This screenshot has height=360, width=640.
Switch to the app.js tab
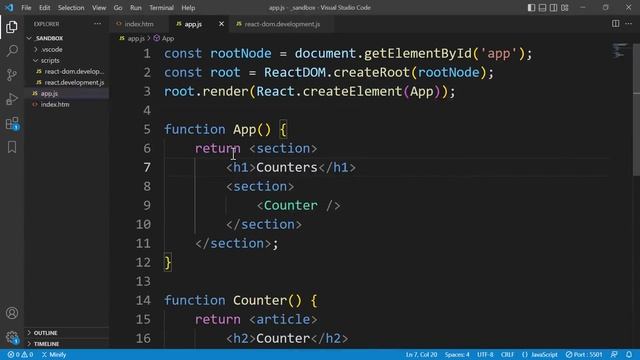pyautogui.click(x=193, y=24)
